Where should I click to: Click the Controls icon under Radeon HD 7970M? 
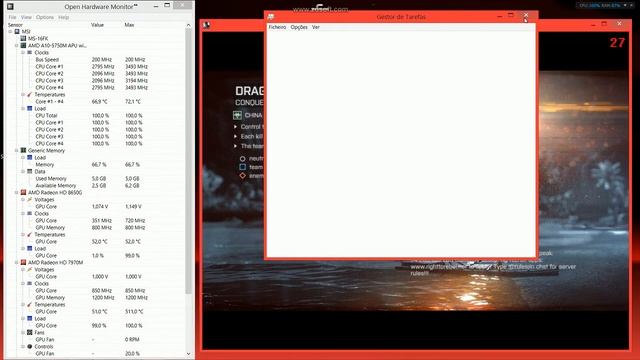tap(29, 347)
